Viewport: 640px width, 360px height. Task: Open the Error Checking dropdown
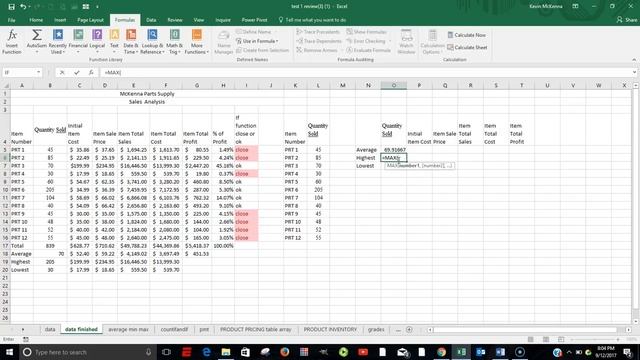[x=368, y=41]
